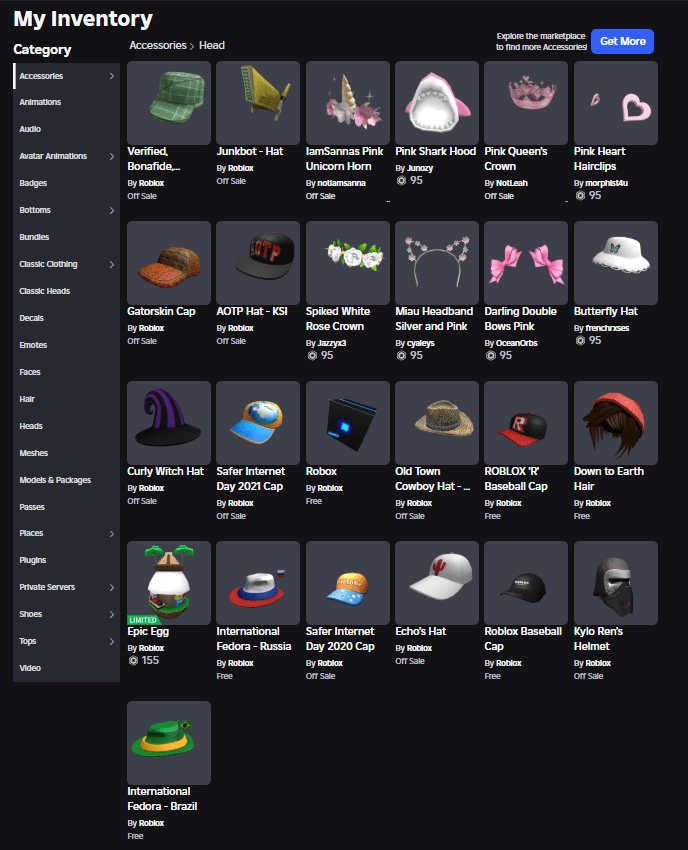This screenshot has height=850, width=688.
Task: Open the Down to Earth Hair image
Action: pyautogui.click(x=616, y=422)
